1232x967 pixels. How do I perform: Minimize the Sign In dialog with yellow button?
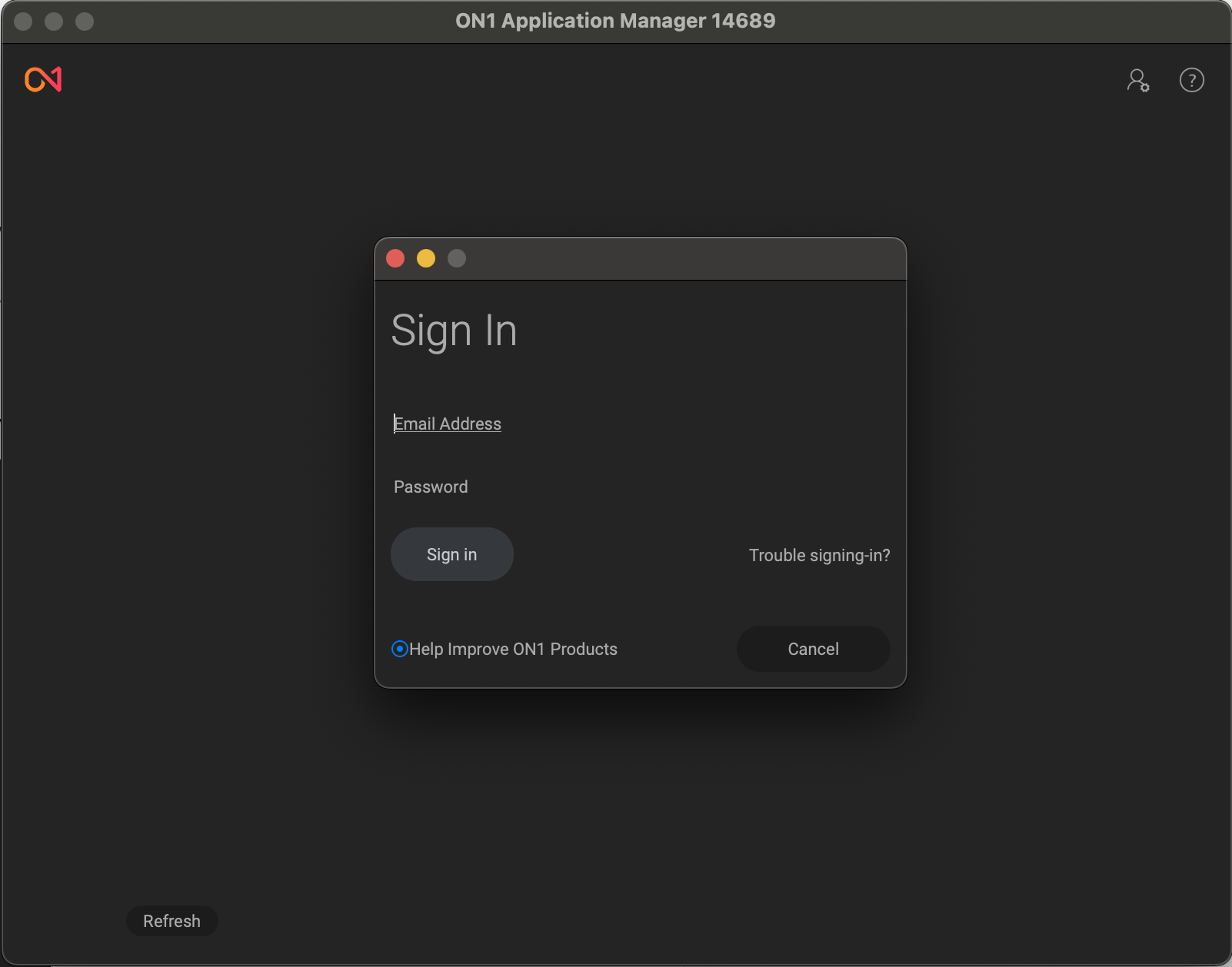[426, 258]
